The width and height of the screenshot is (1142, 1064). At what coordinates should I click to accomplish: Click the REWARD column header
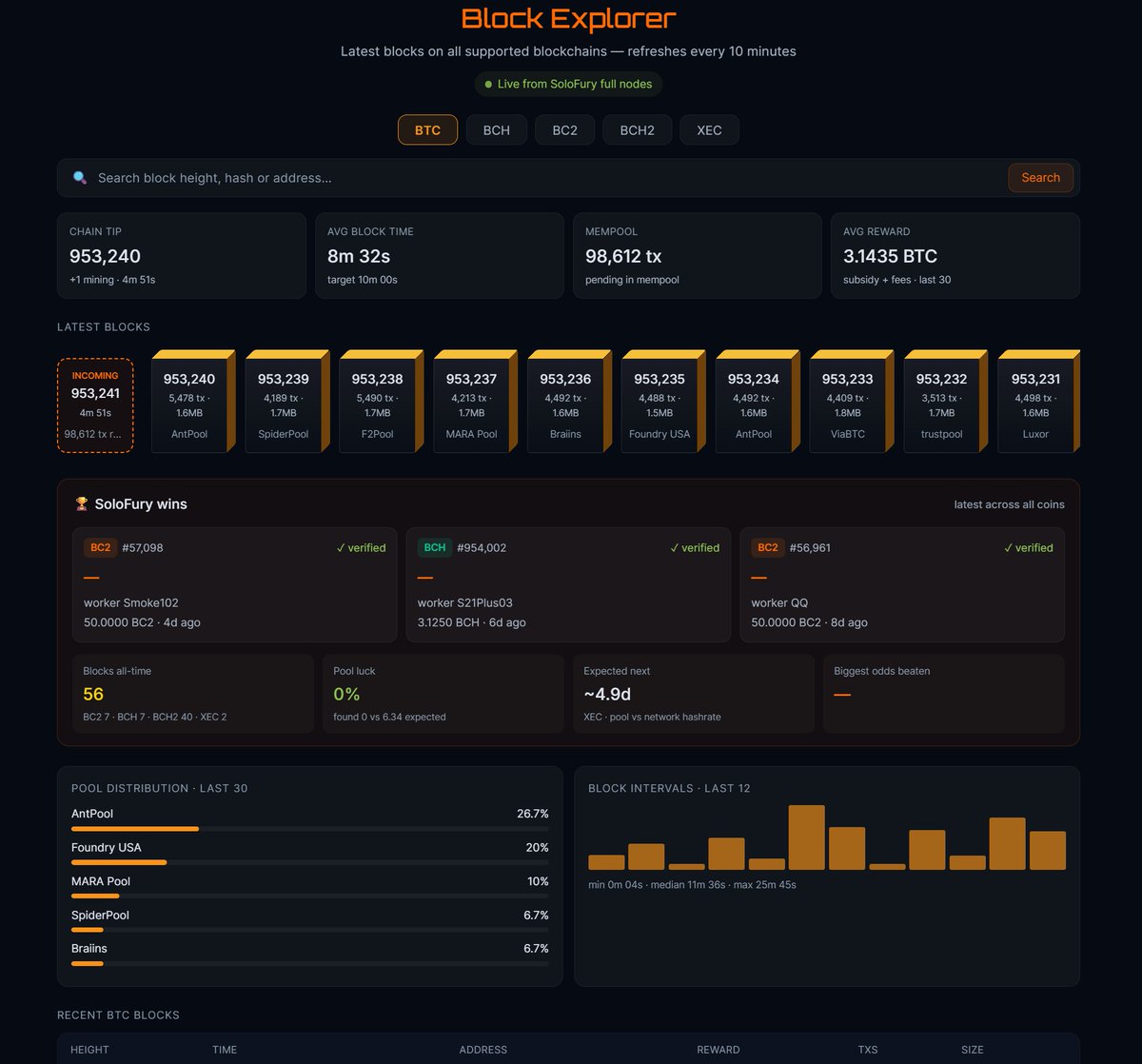tap(718, 1050)
